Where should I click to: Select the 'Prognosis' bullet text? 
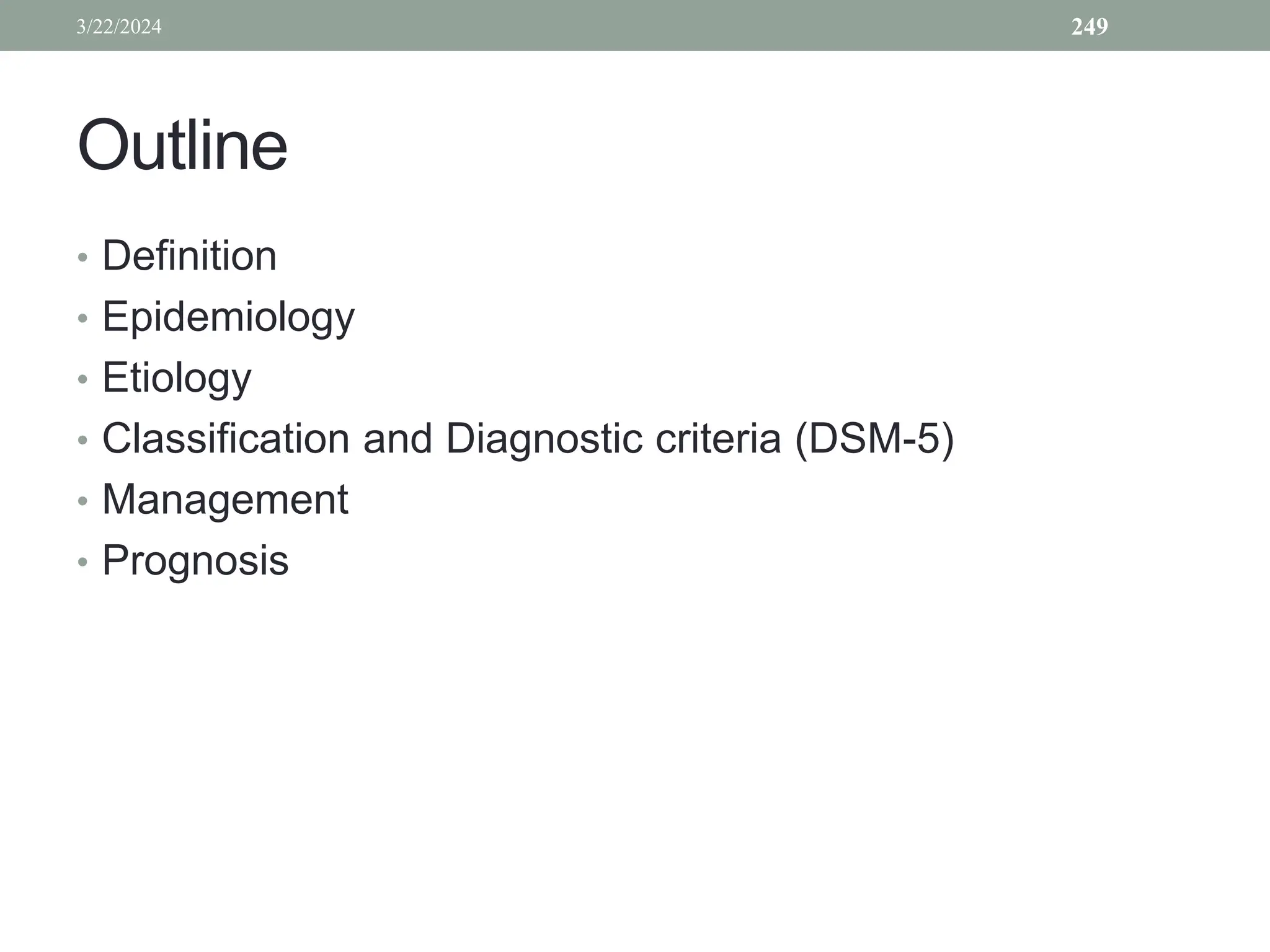click(195, 561)
